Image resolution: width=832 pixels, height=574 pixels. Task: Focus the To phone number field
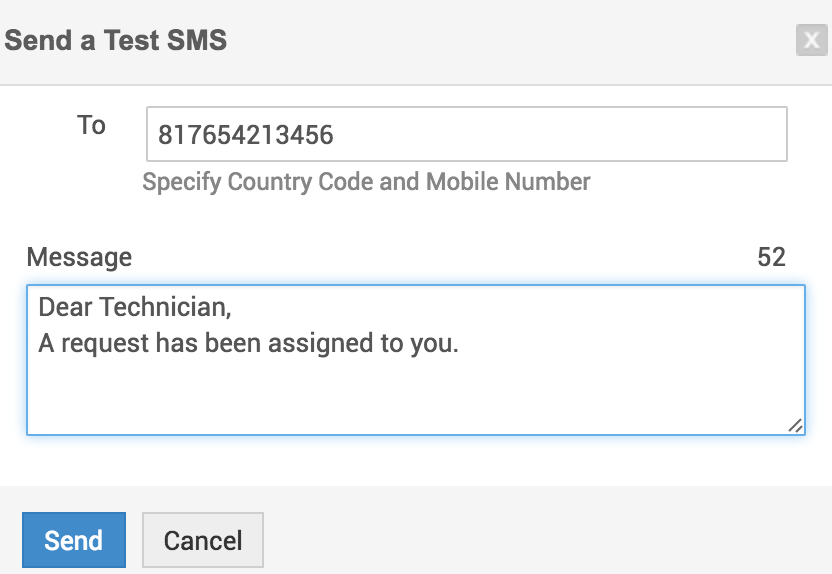click(x=560, y=134)
